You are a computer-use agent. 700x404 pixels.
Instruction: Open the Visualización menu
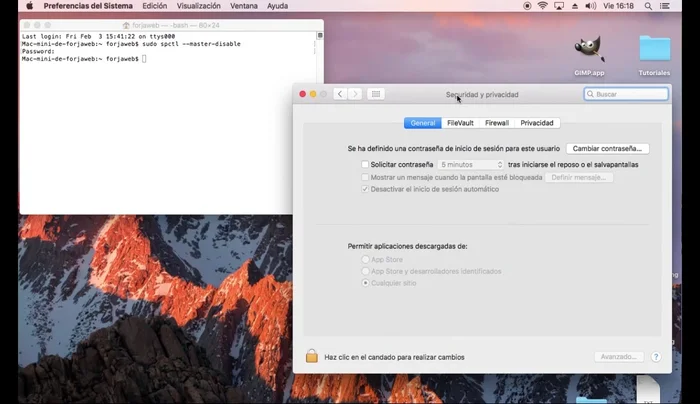(199, 6)
